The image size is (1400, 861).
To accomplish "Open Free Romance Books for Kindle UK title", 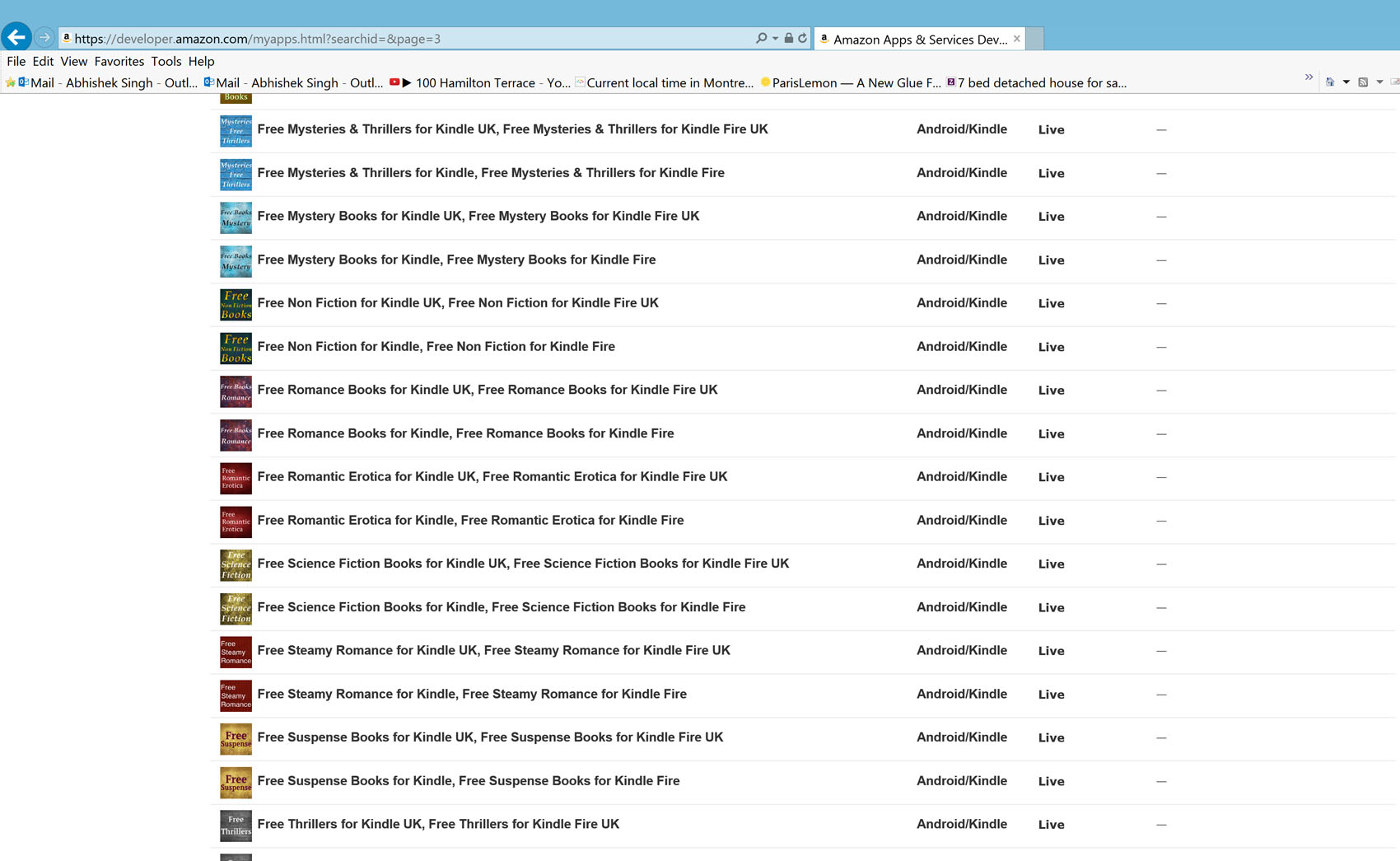I will click(487, 390).
